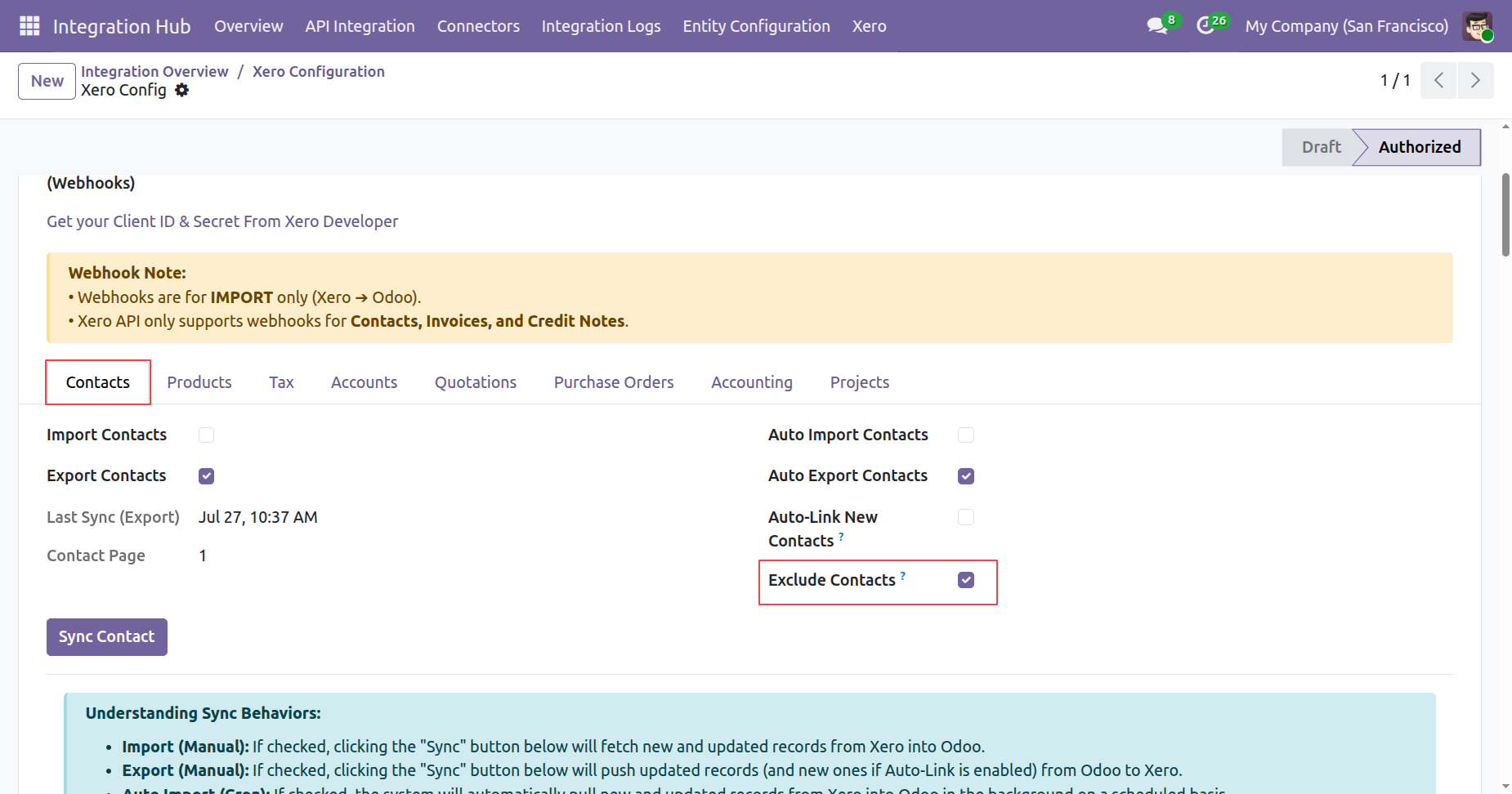Open the API Integration menu
The width and height of the screenshot is (1512, 794).
(360, 26)
